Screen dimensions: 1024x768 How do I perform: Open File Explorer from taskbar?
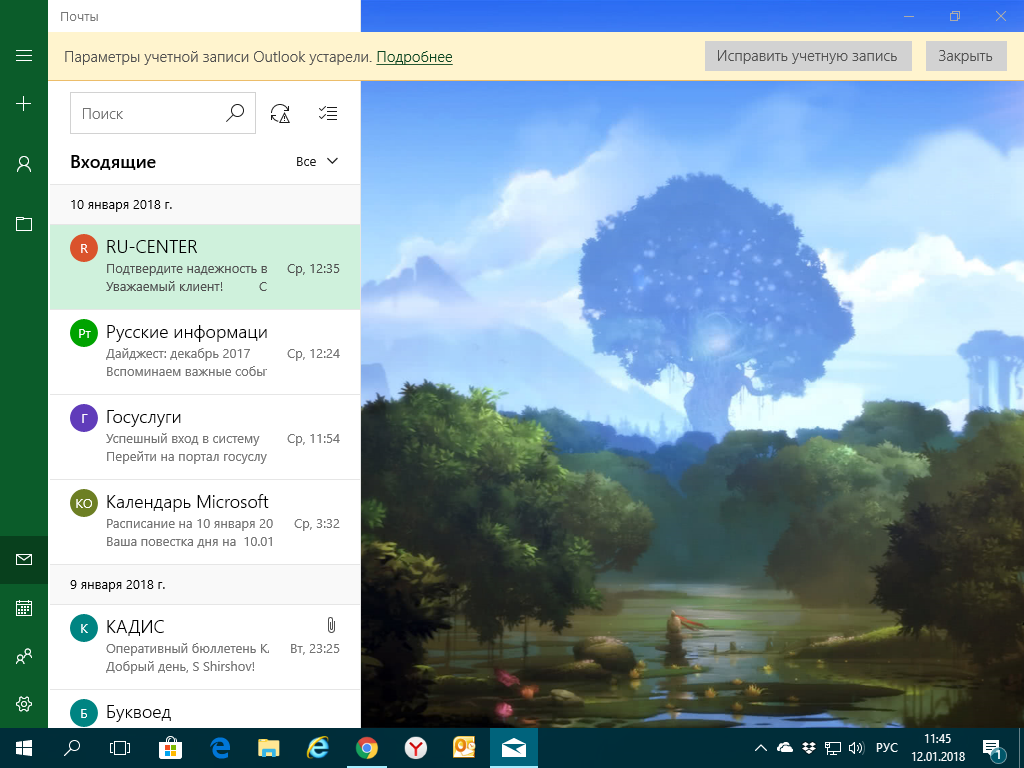pos(268,748)
